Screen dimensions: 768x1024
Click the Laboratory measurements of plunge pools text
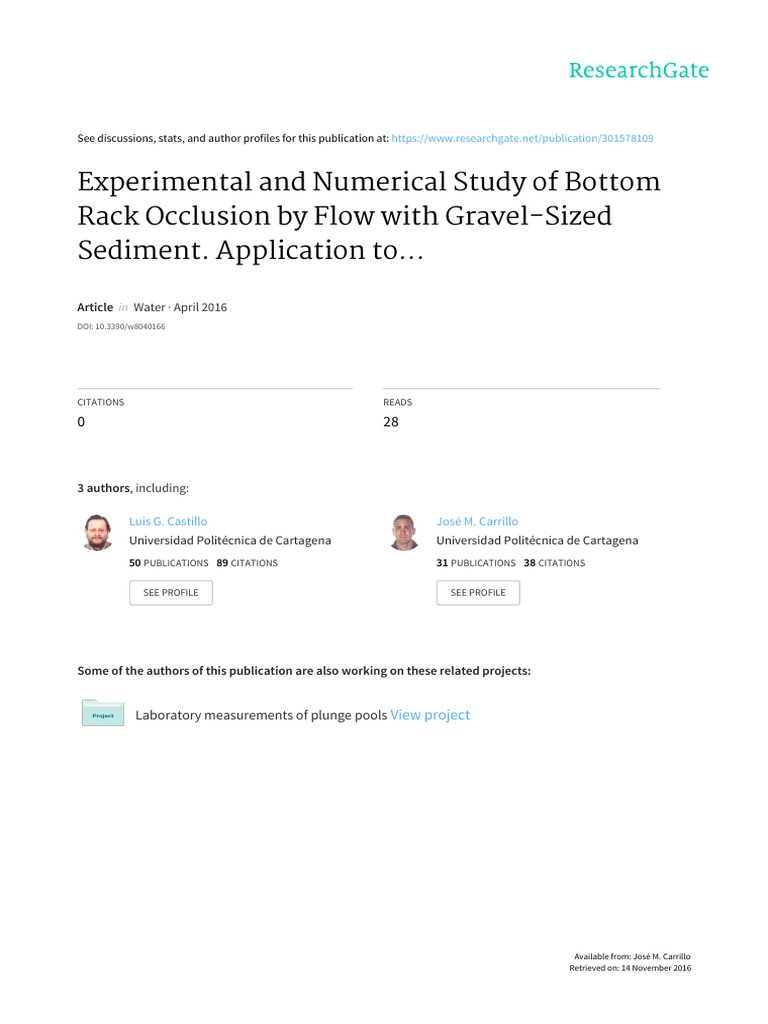pyautogui.click(x=261, y=715)
